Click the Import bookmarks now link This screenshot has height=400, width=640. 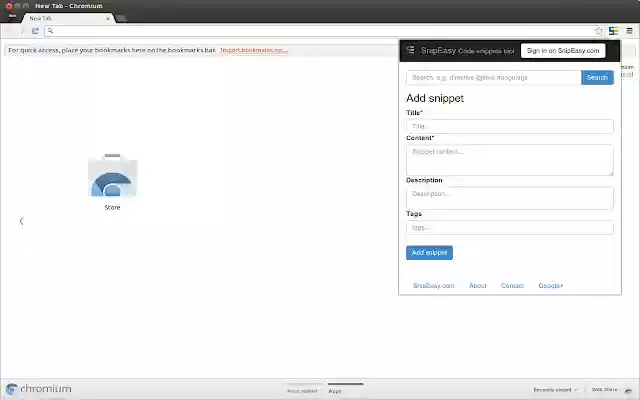[254, 50]
